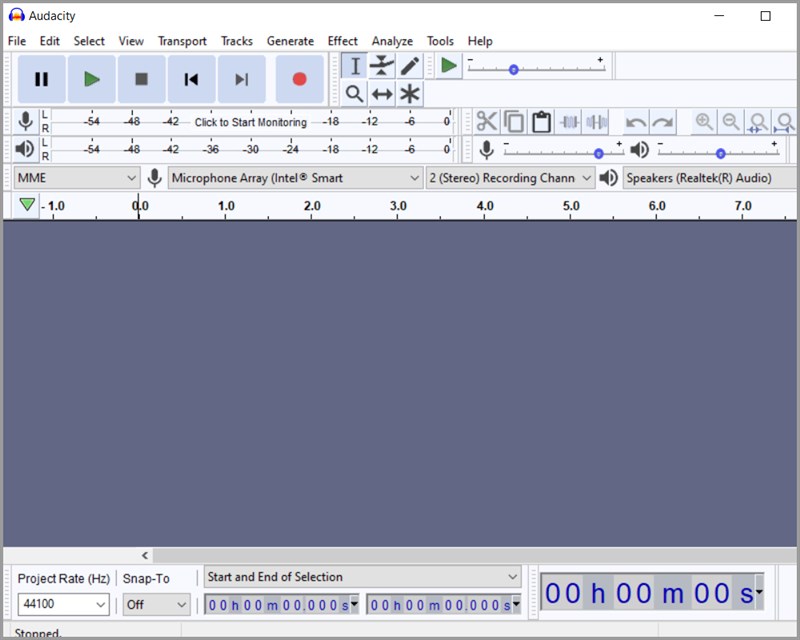Start recording with the red Record button
This screenshot has width=800, height=640.
299,79
